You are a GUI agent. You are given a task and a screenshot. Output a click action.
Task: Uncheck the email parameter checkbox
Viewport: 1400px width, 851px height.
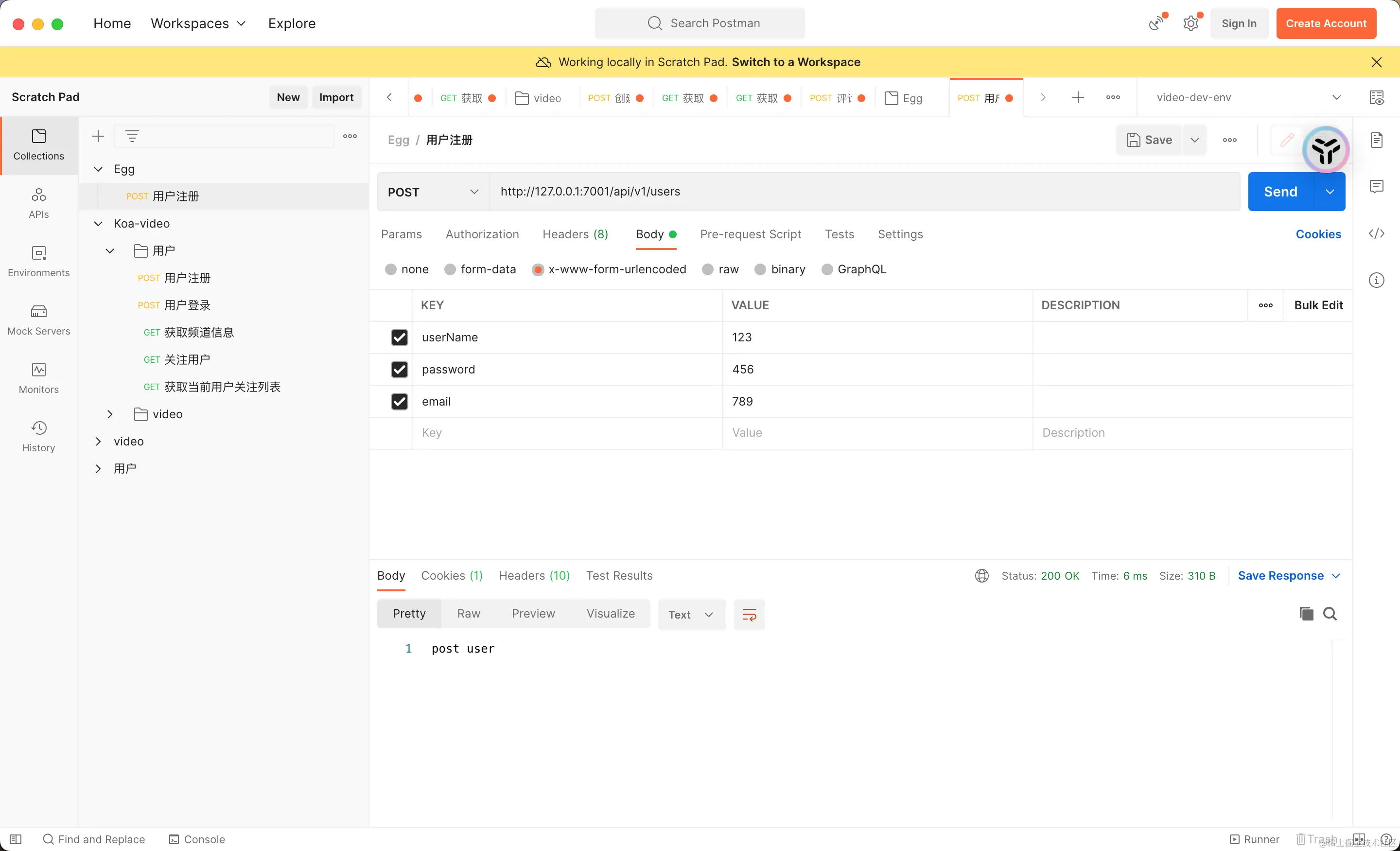pos(400,401)
